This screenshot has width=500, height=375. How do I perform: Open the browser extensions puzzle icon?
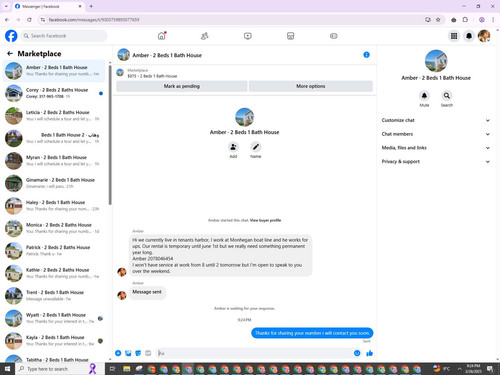(x=465, y=20)
